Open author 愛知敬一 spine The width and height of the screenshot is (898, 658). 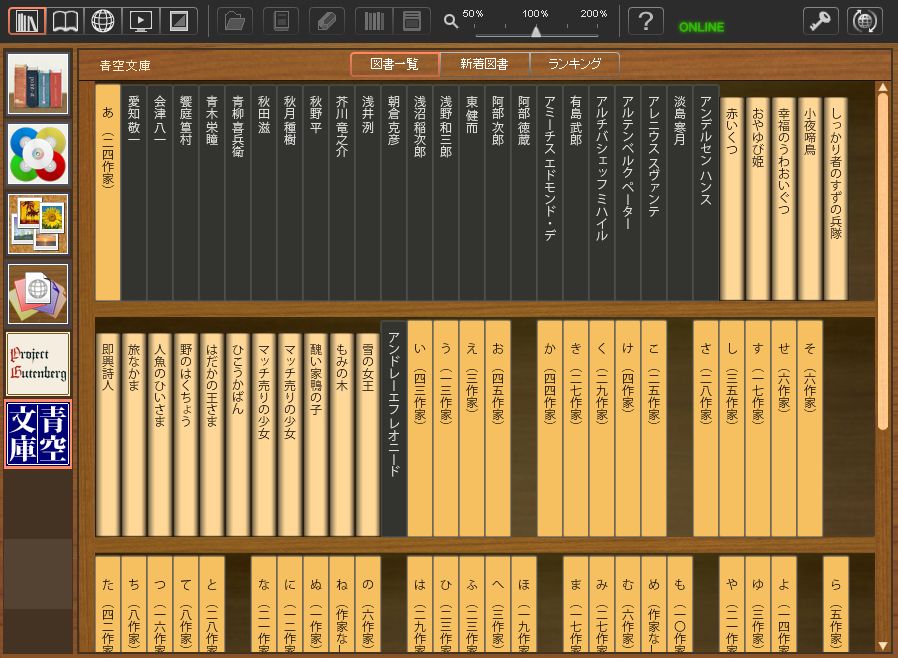133,192
